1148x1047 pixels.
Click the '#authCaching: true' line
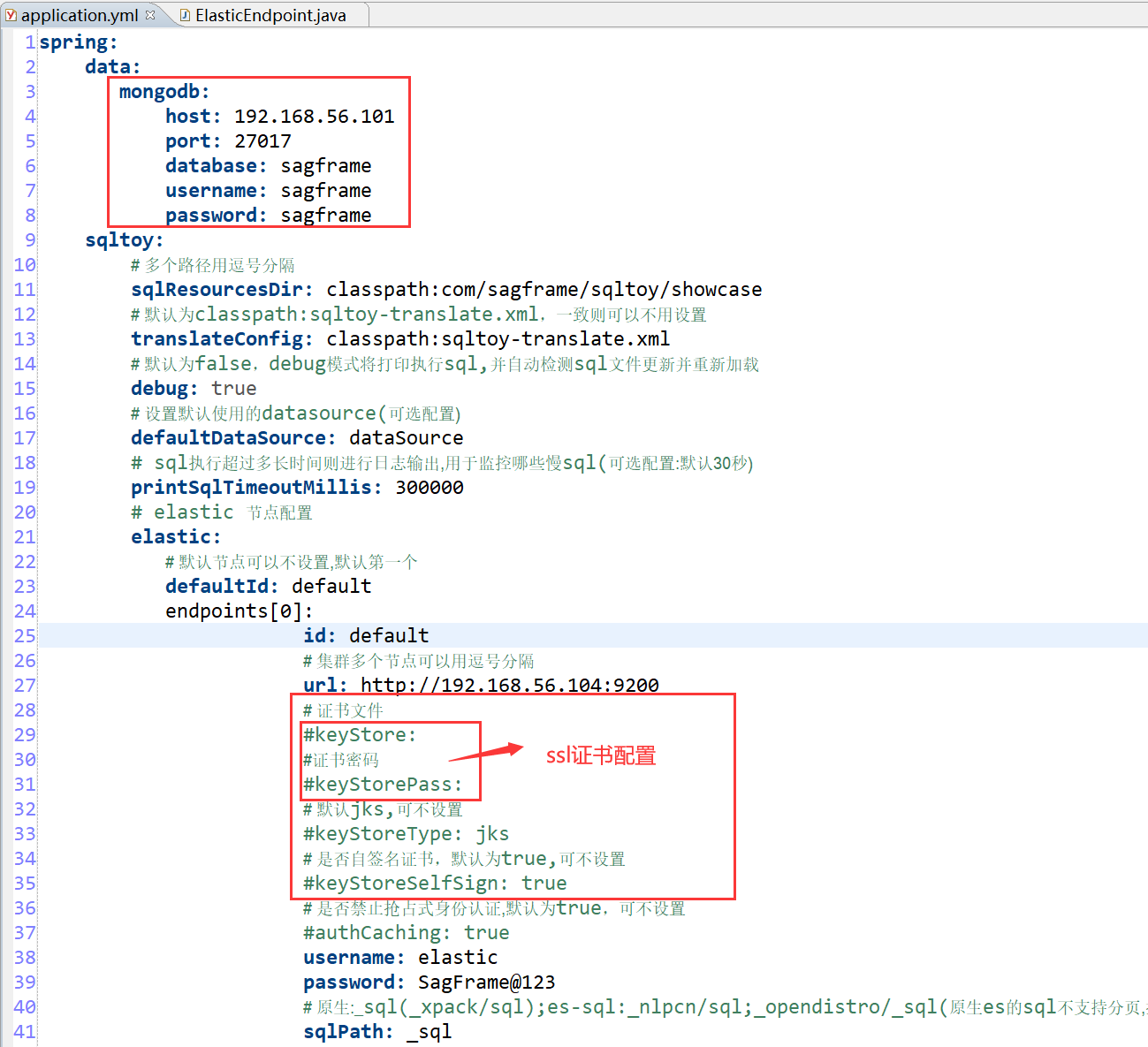tap(407, 933)
